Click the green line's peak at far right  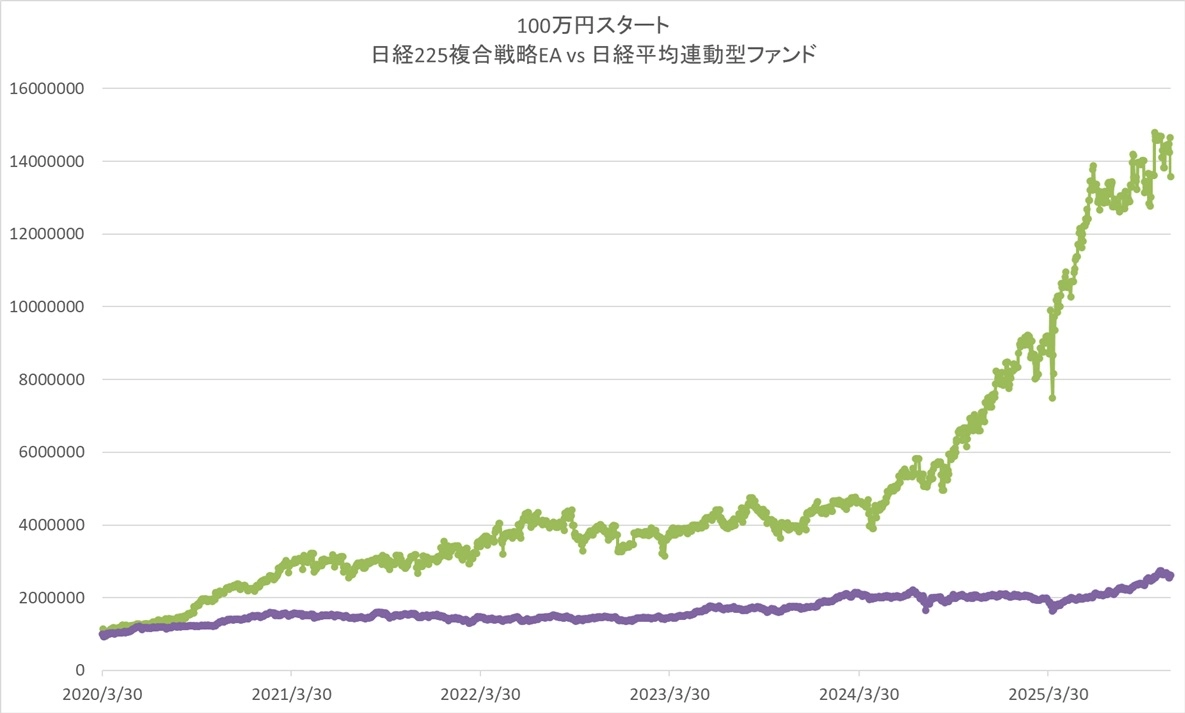coord(1155,133)
